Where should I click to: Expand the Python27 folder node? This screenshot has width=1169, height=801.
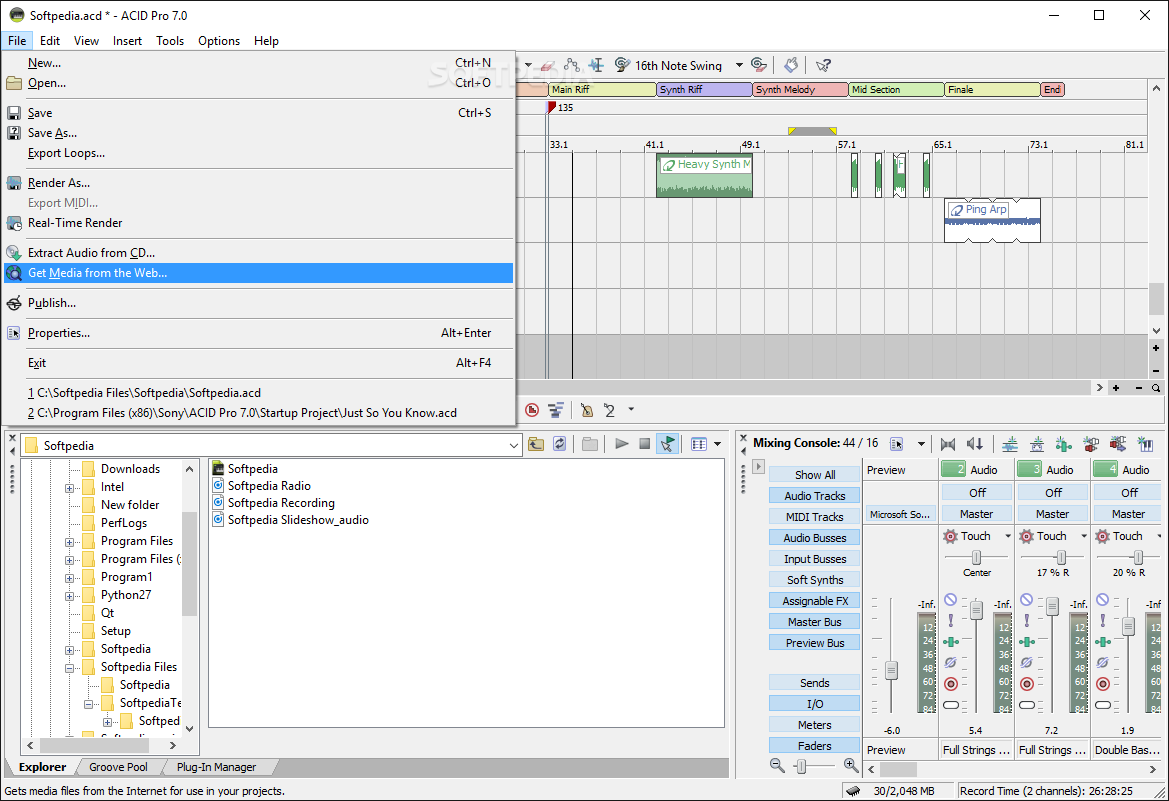tap(69, 596)
